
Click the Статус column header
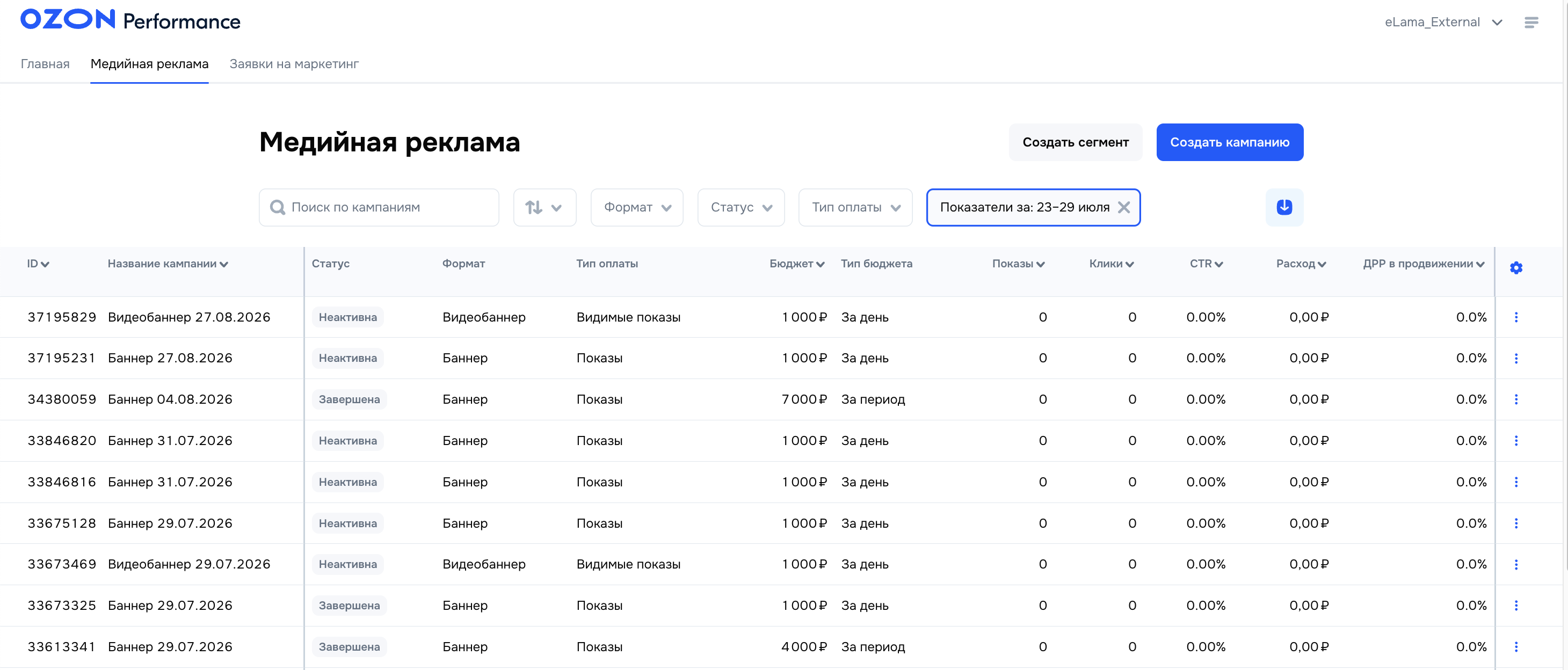(331, 264)
